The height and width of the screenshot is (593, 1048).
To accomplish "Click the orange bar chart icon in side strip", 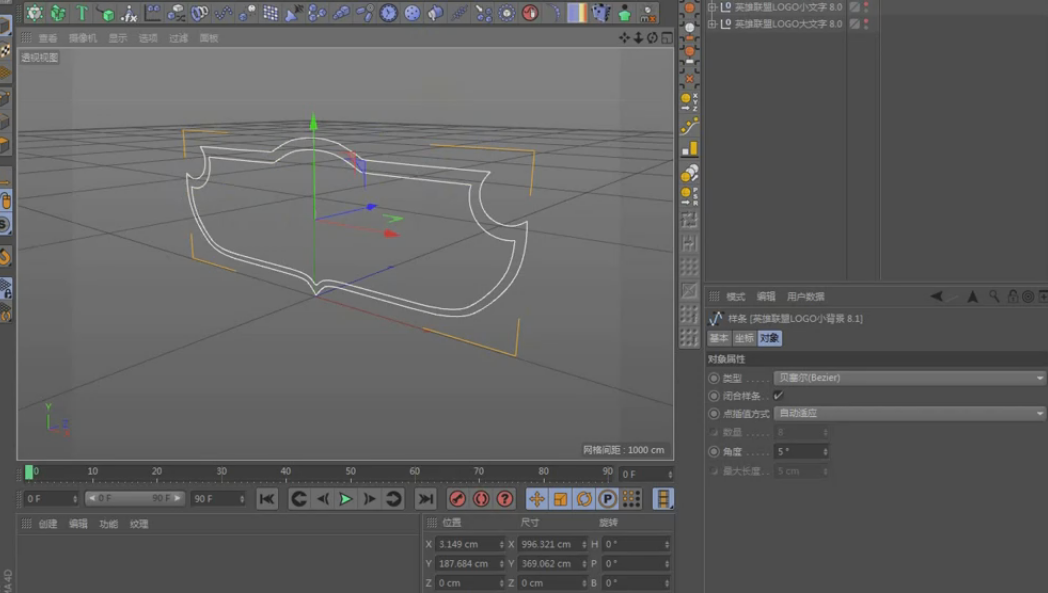I will (x=689, y=149).
